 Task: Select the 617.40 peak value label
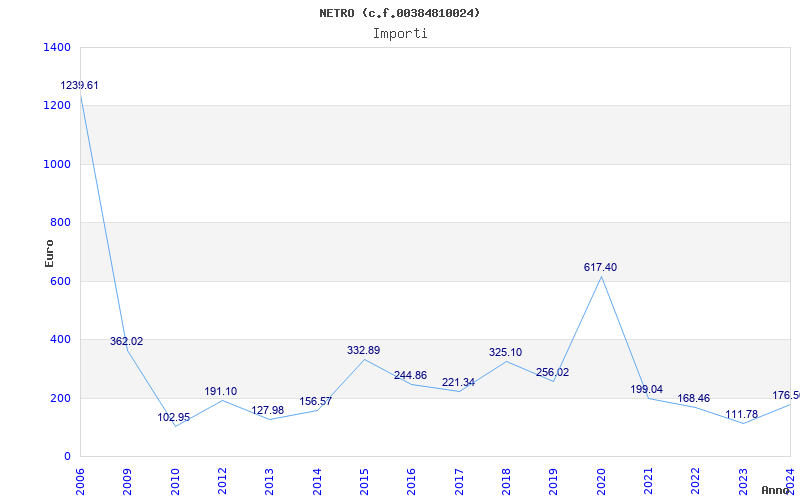click(x=601, y=267)
